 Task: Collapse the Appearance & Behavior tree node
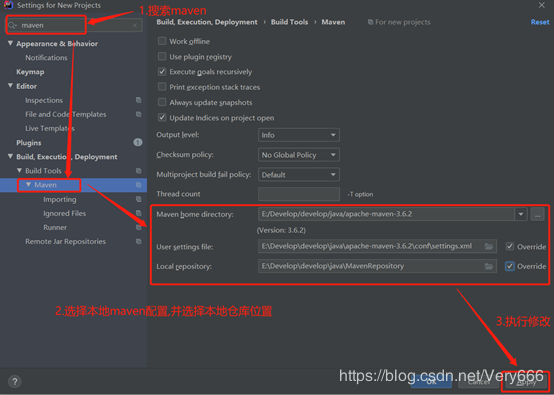10,43
